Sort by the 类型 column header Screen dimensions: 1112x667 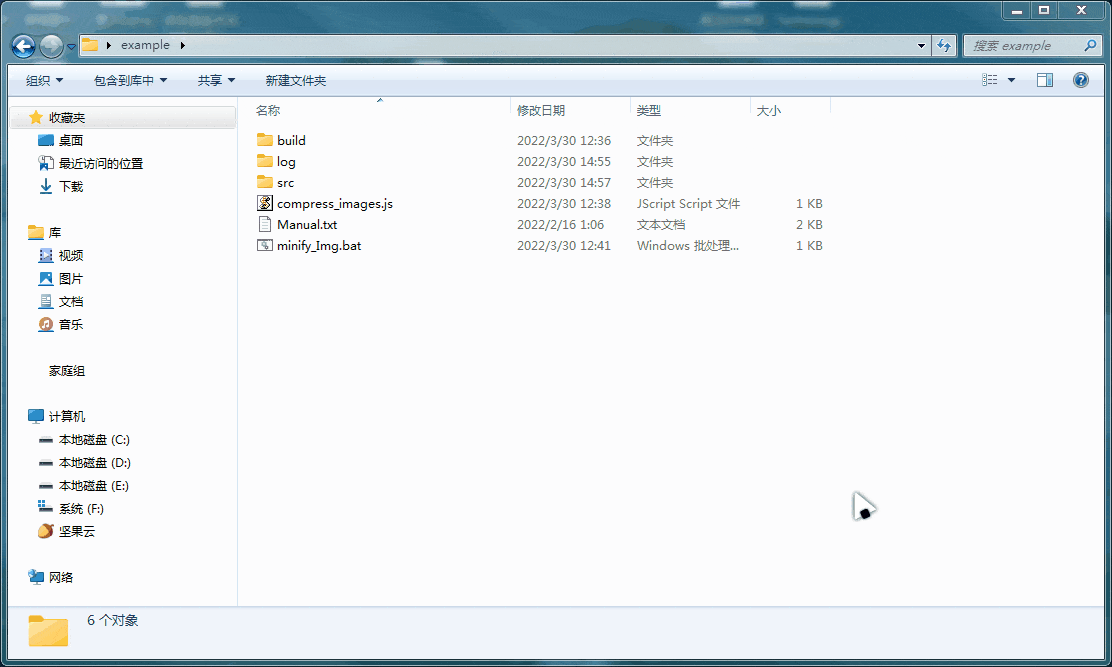[x=648, y=111]
